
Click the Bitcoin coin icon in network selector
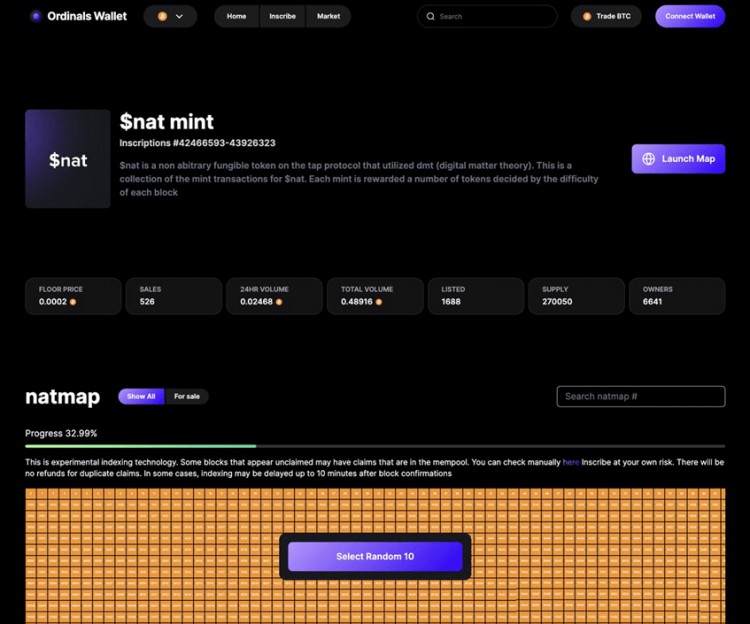163,16
